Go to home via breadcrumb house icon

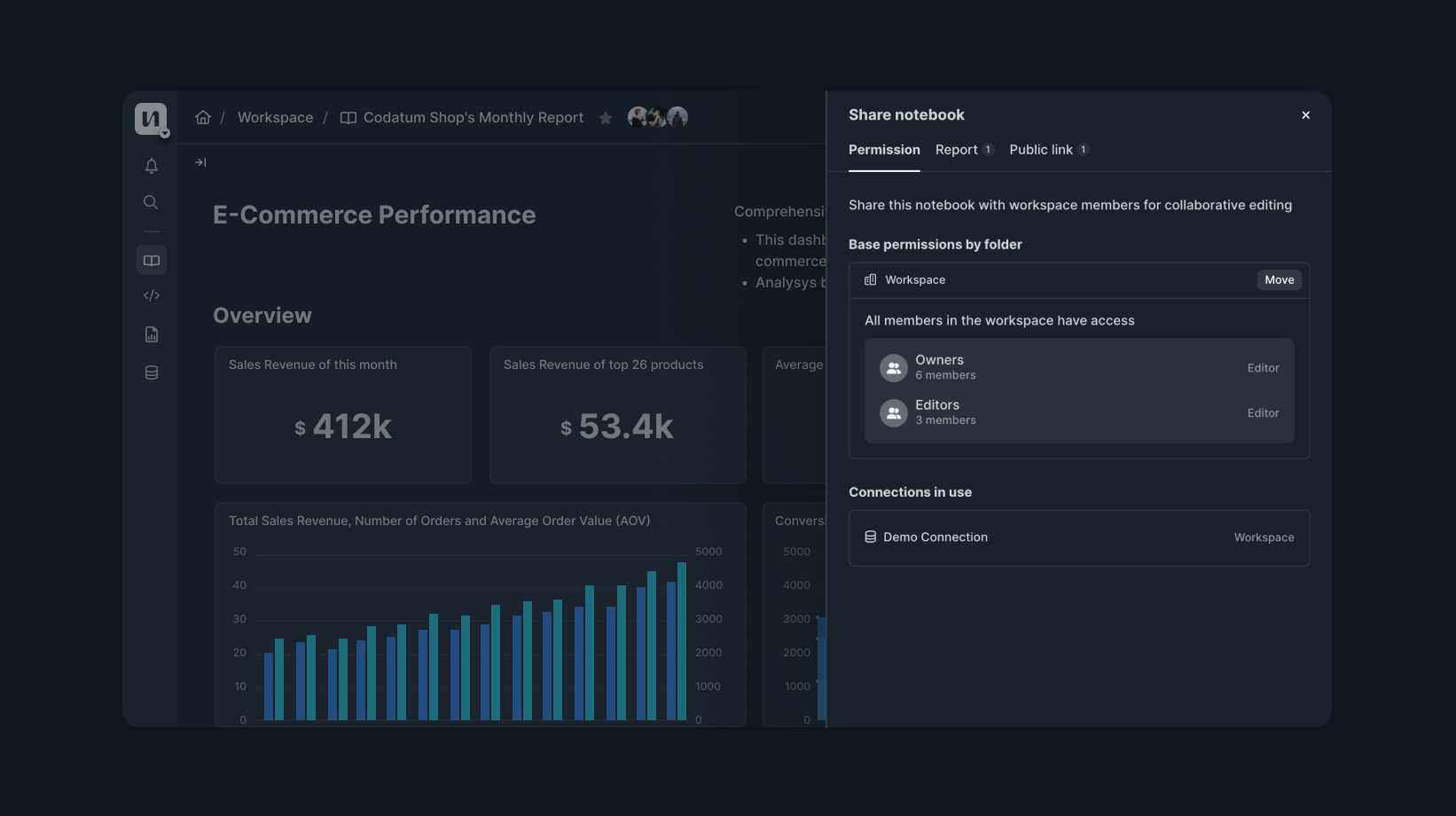203,117
